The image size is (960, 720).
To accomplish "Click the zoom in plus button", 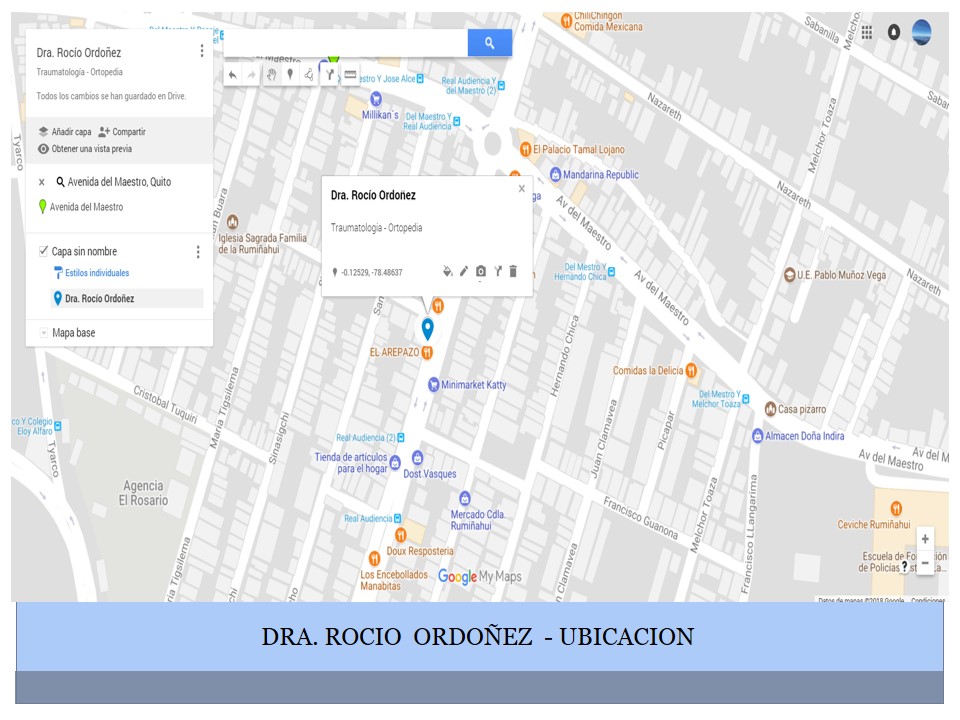I will (925, 538).
